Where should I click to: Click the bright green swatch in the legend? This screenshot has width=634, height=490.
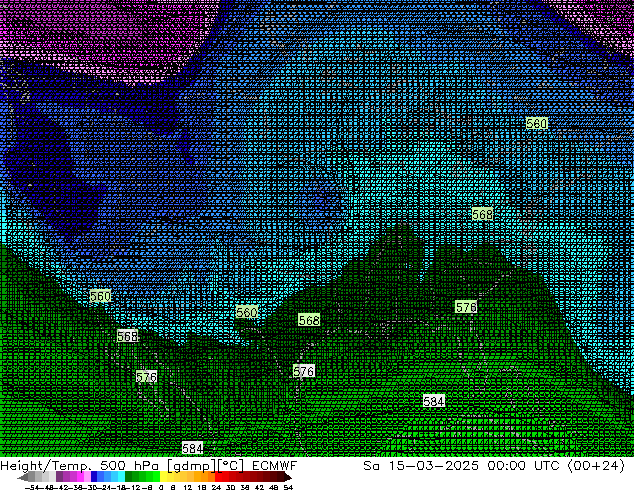pos(156,477)
